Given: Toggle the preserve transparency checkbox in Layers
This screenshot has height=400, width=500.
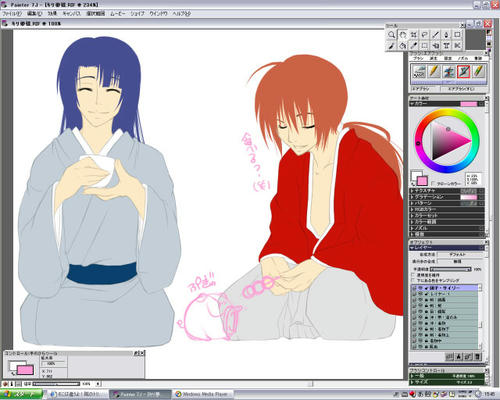Looking at the screenshot, I should (414, 275).
